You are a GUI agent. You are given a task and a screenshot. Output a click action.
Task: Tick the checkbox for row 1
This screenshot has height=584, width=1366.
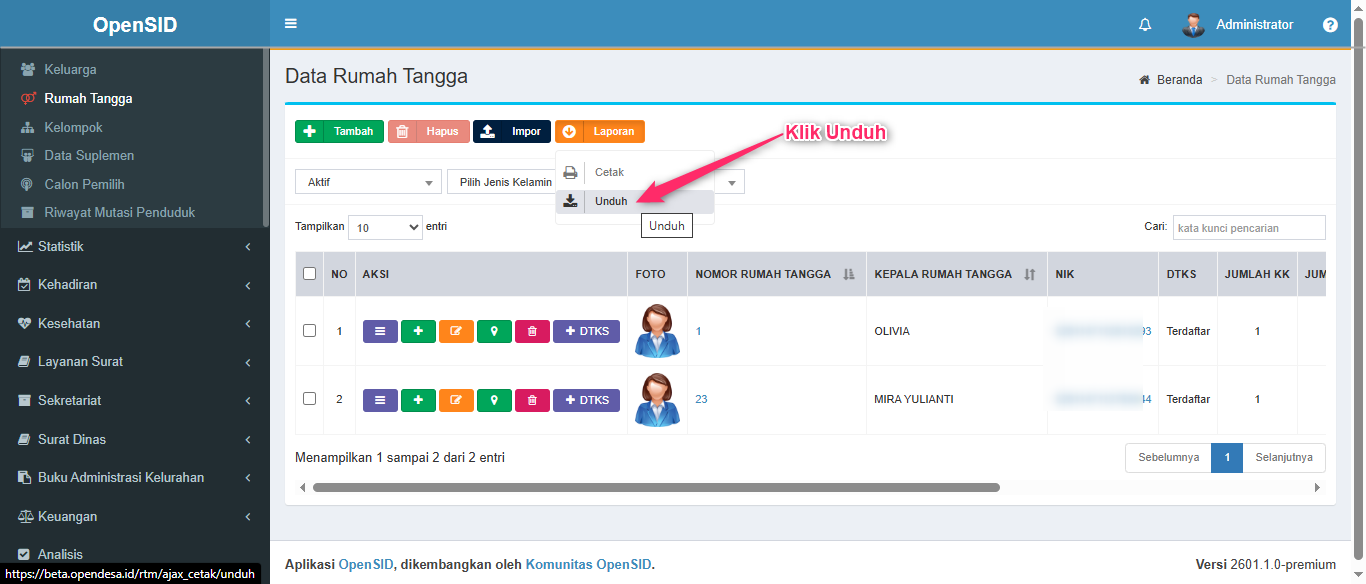(309, 331)
